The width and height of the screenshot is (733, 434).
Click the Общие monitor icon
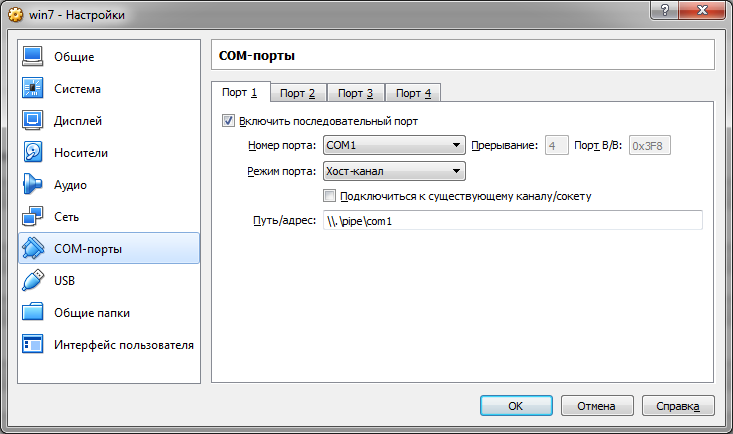[32, 57]
